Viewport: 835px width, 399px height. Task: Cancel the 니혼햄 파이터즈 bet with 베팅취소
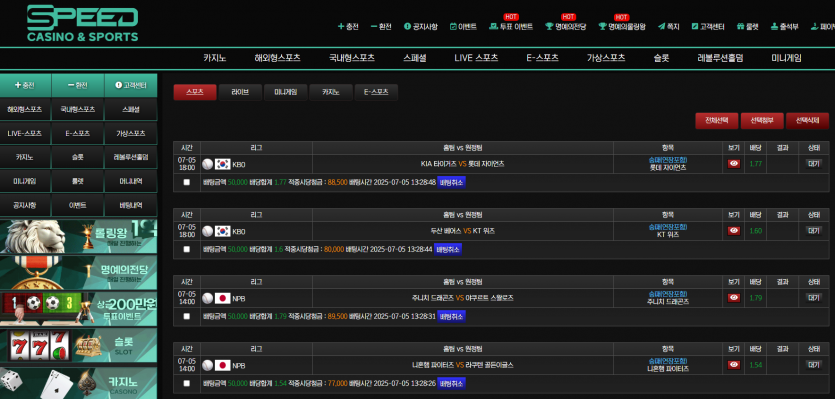pos(452,383)
